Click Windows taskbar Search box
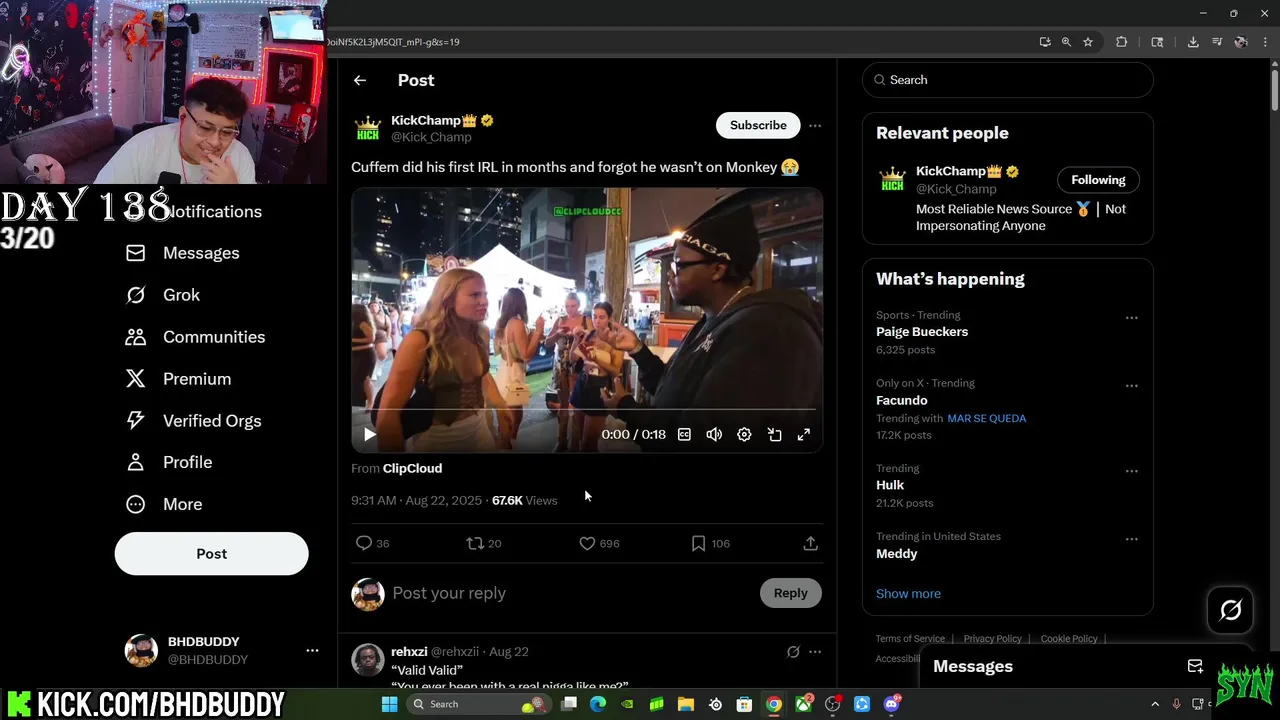Viewport: 1280px width, 720px height. (478, 704)
